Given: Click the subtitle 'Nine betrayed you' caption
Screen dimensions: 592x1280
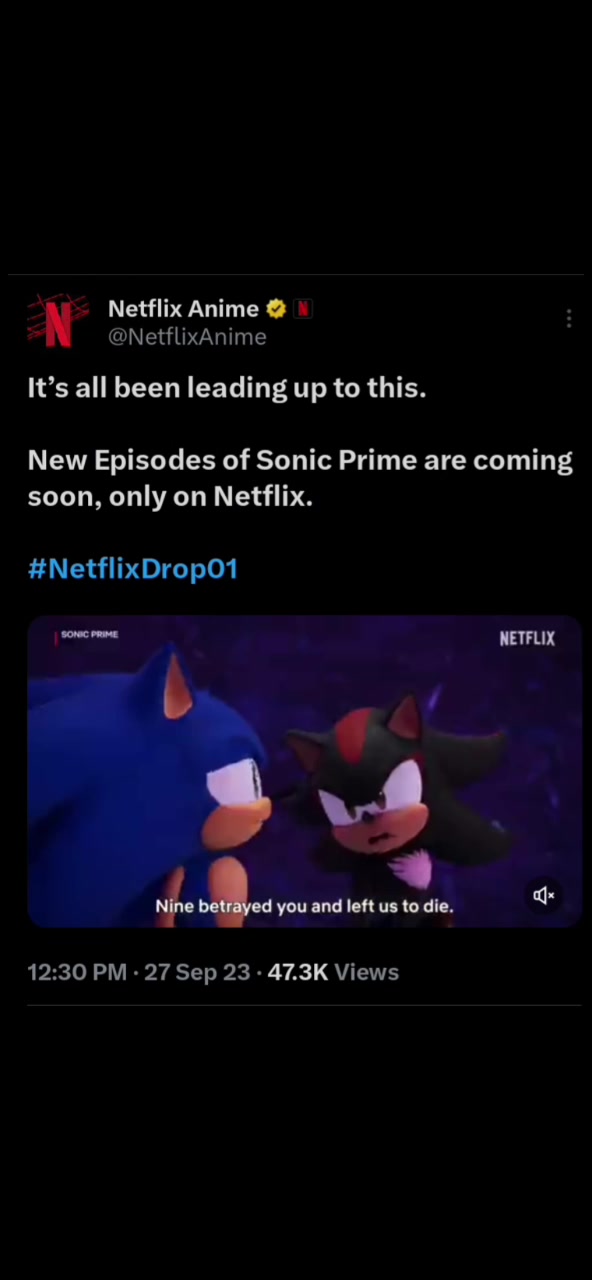Looking at the screenshot, I should [x=304, y=906].
